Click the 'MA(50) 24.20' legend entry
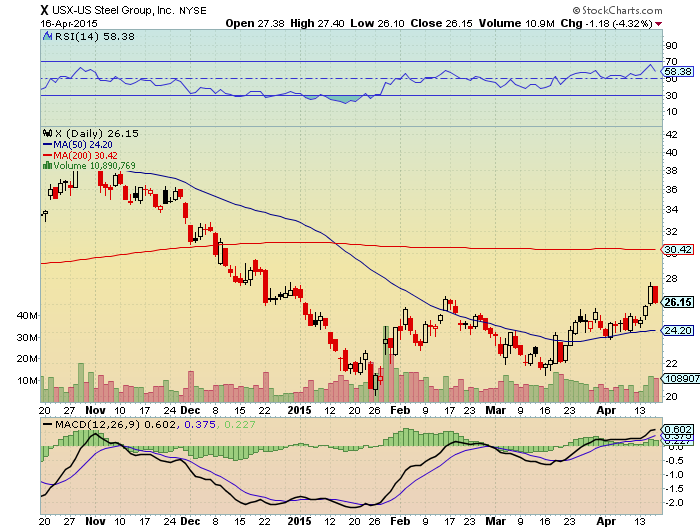The image size is (700, 530). point(78,144)
